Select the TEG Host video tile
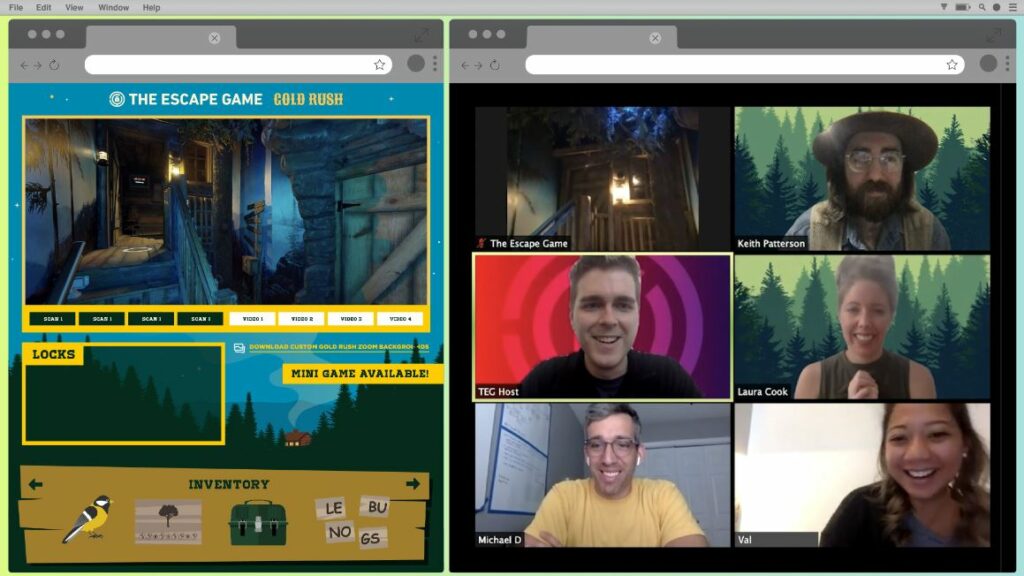 tap(602, 327)
